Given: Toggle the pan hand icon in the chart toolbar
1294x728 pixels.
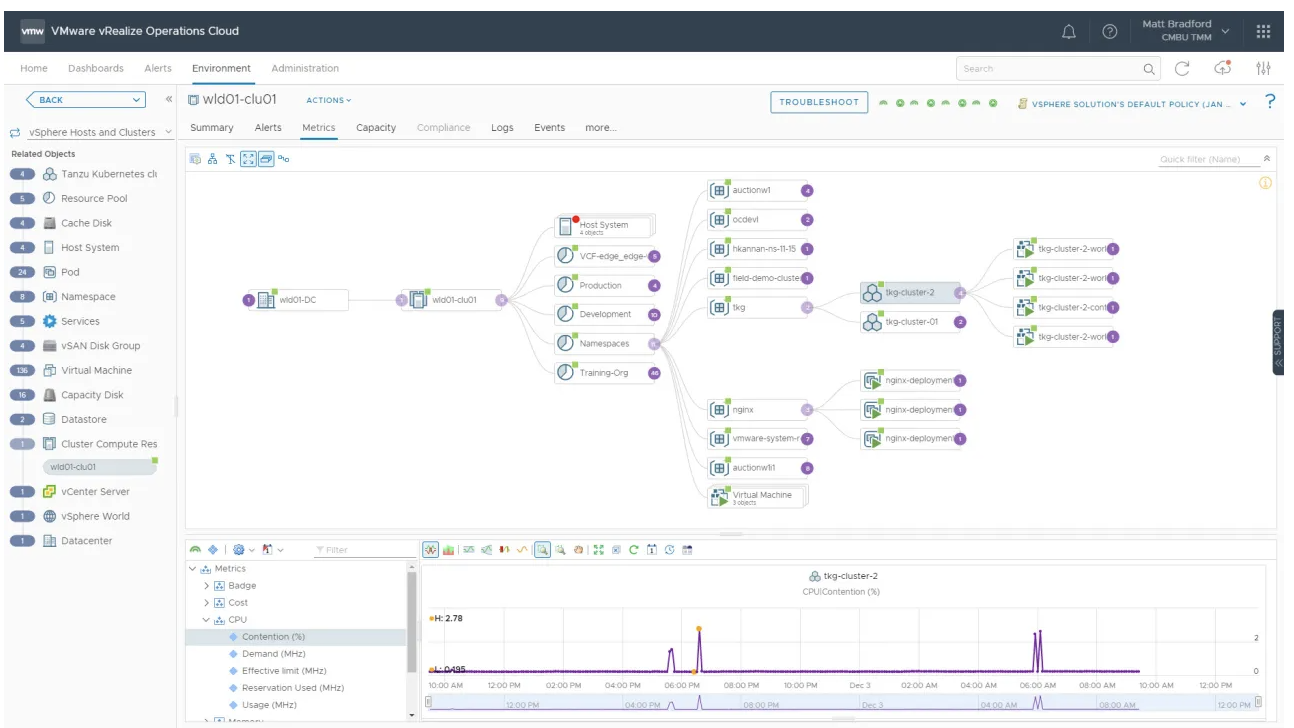Looking at the screenshot, I should (x=578, y=550).
